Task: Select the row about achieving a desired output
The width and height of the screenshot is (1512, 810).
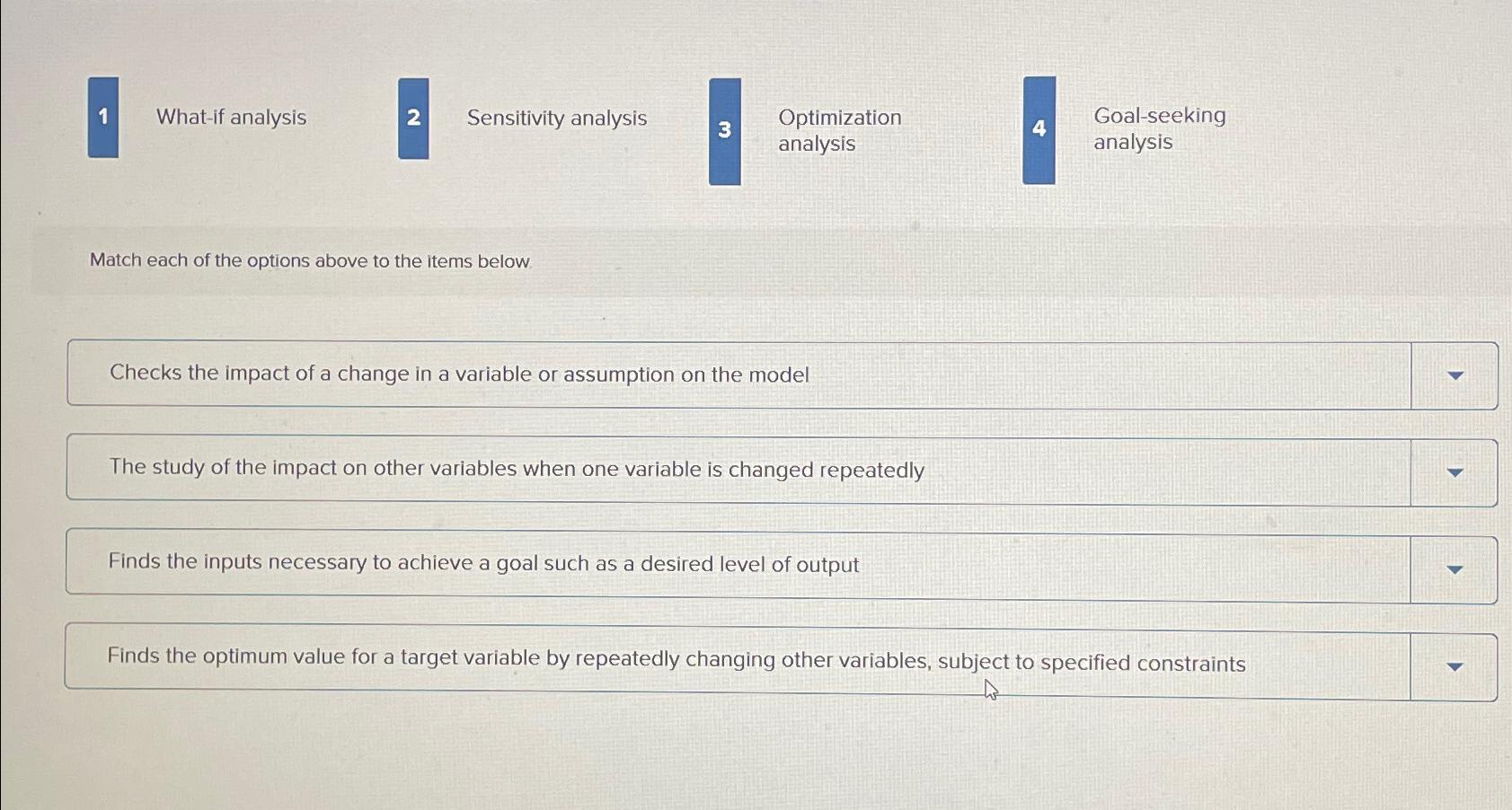Action: pos(484,565)
